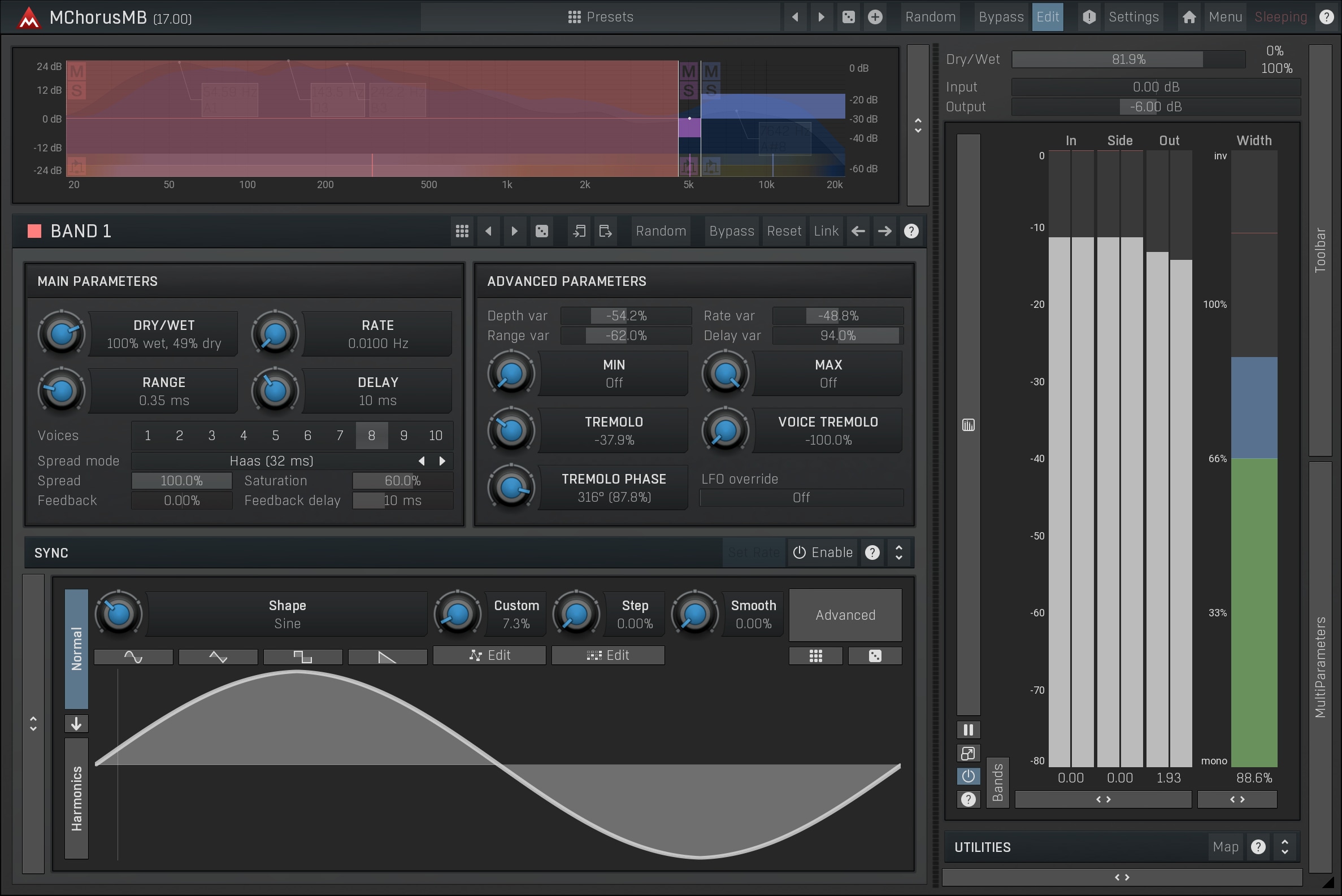Pause the meter display
The height and width of the screenshot is (896, 1342).
click(x=968, y=730)
